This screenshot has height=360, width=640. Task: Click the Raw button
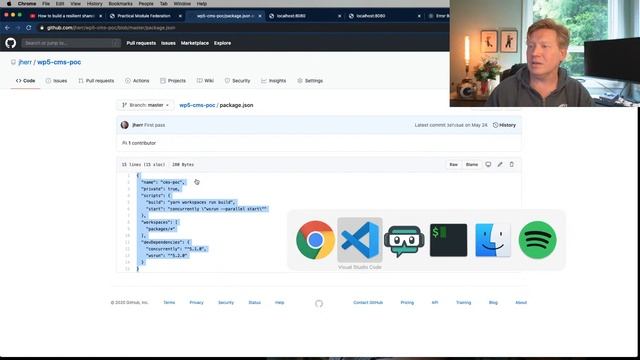pyautogui.click(x=453, y=164)
